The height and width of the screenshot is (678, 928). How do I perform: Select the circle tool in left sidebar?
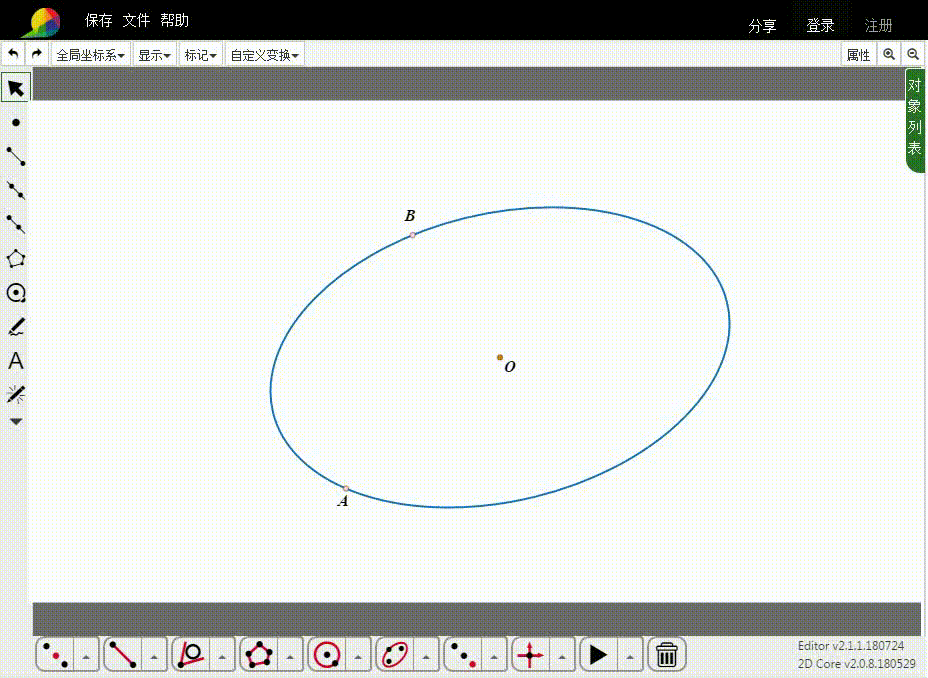[x=16, y=293]
